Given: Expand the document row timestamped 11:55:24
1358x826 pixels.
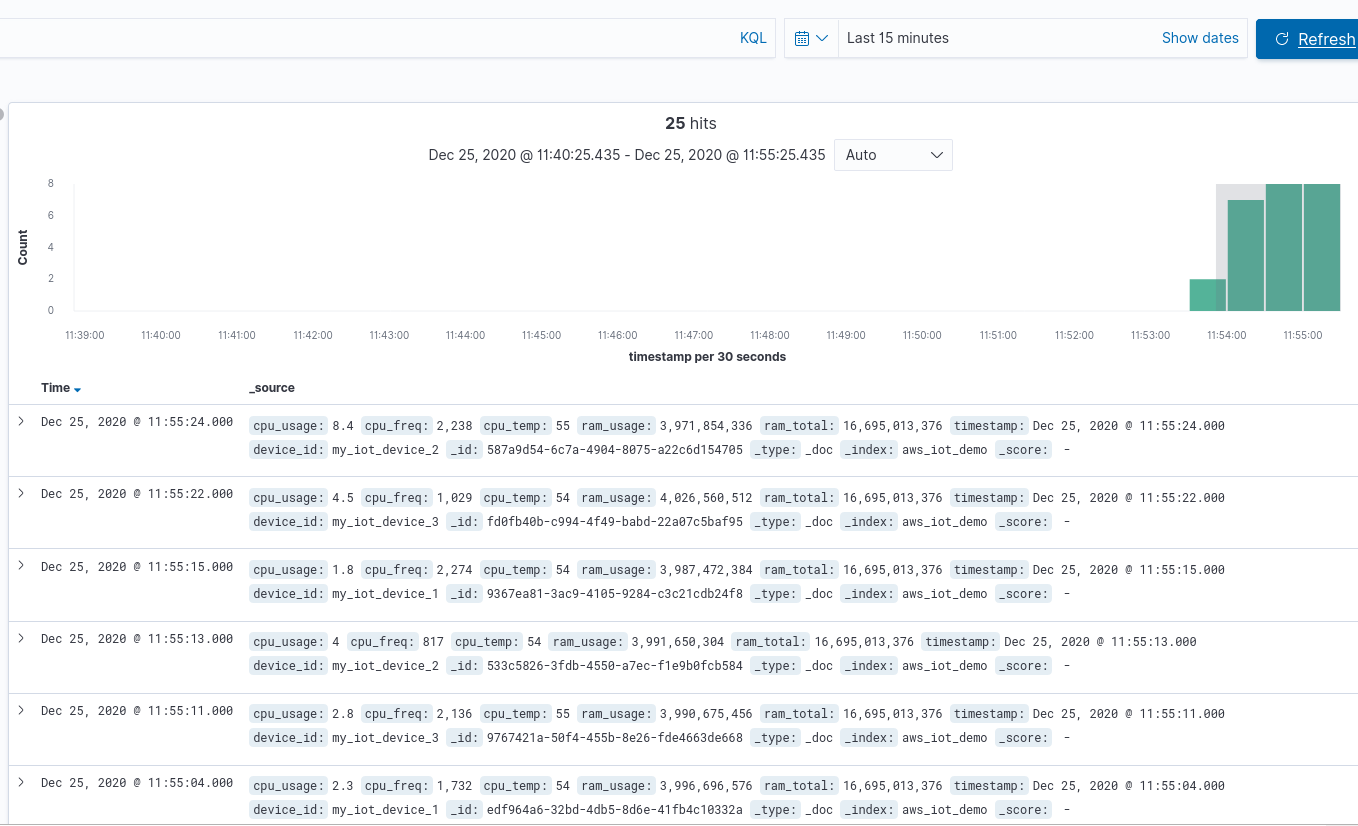Looking at the screenshot, I should (x=22, y=421).
